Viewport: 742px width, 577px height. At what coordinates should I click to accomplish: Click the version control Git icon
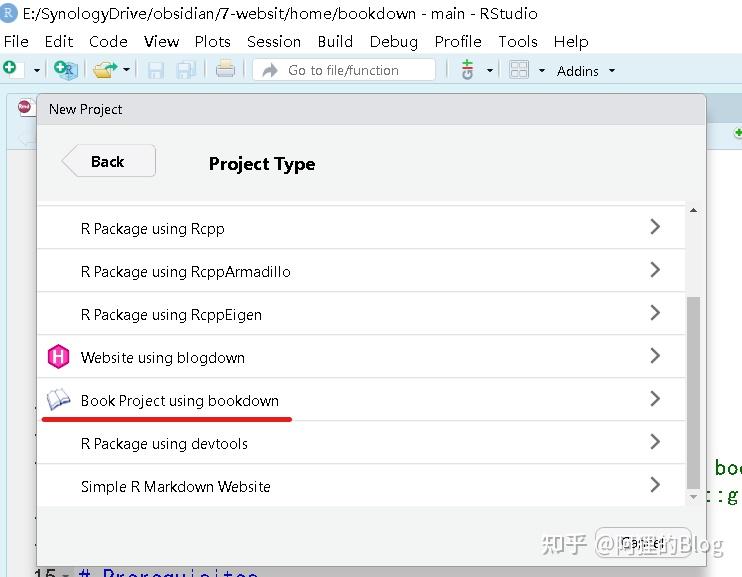click(467, 70)
